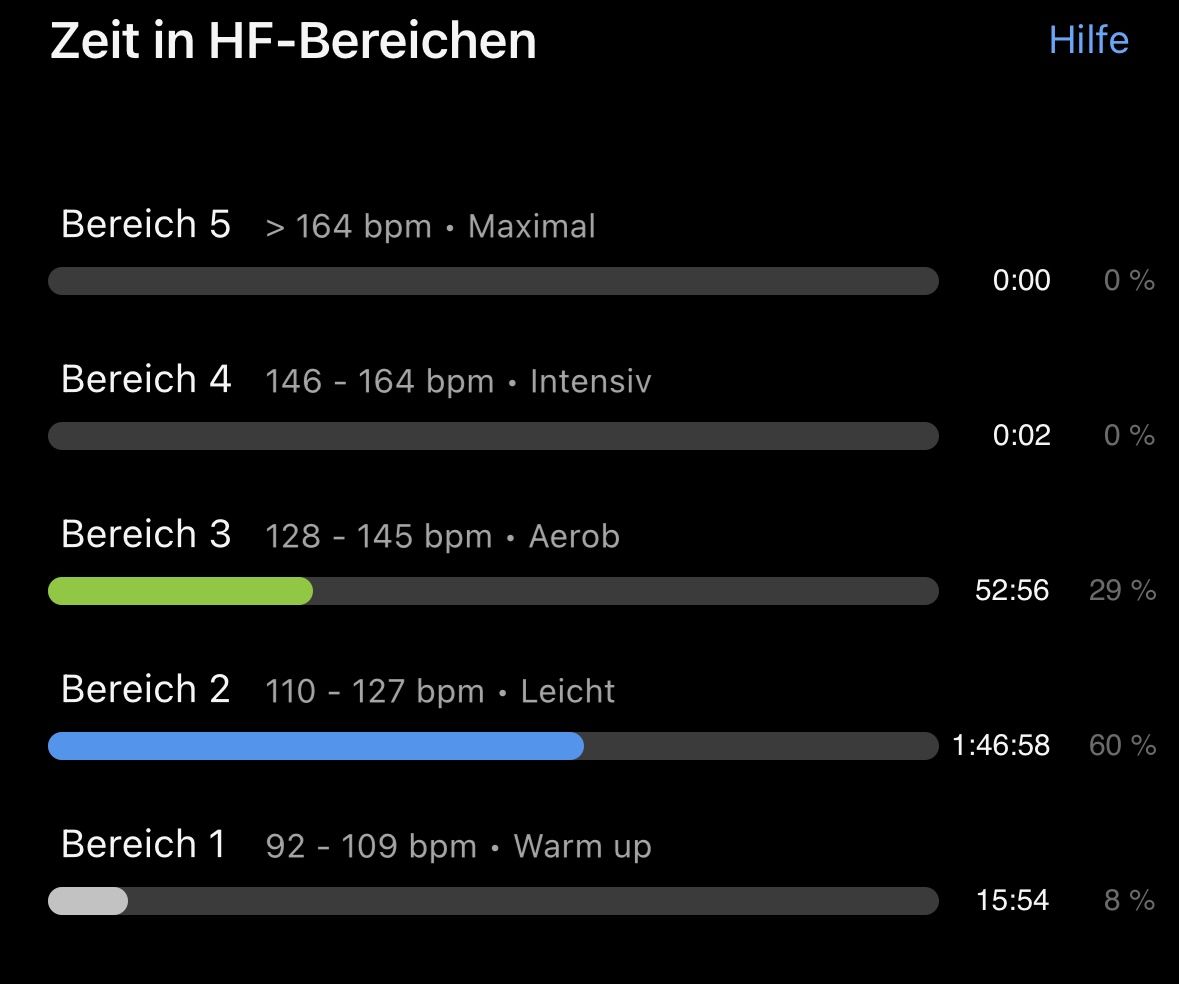1179x984 pixels.
Task: Select the Bereich 4 label
Action: [146, 379]
